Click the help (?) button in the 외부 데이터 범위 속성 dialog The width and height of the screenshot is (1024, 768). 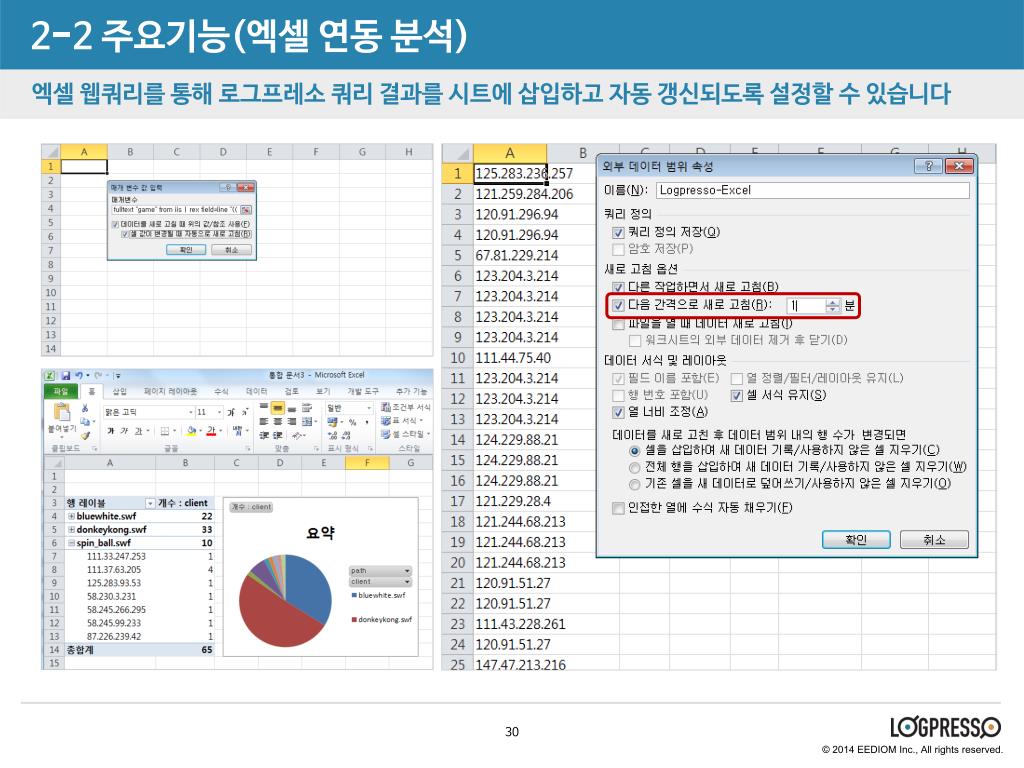(x=928, y=166)
